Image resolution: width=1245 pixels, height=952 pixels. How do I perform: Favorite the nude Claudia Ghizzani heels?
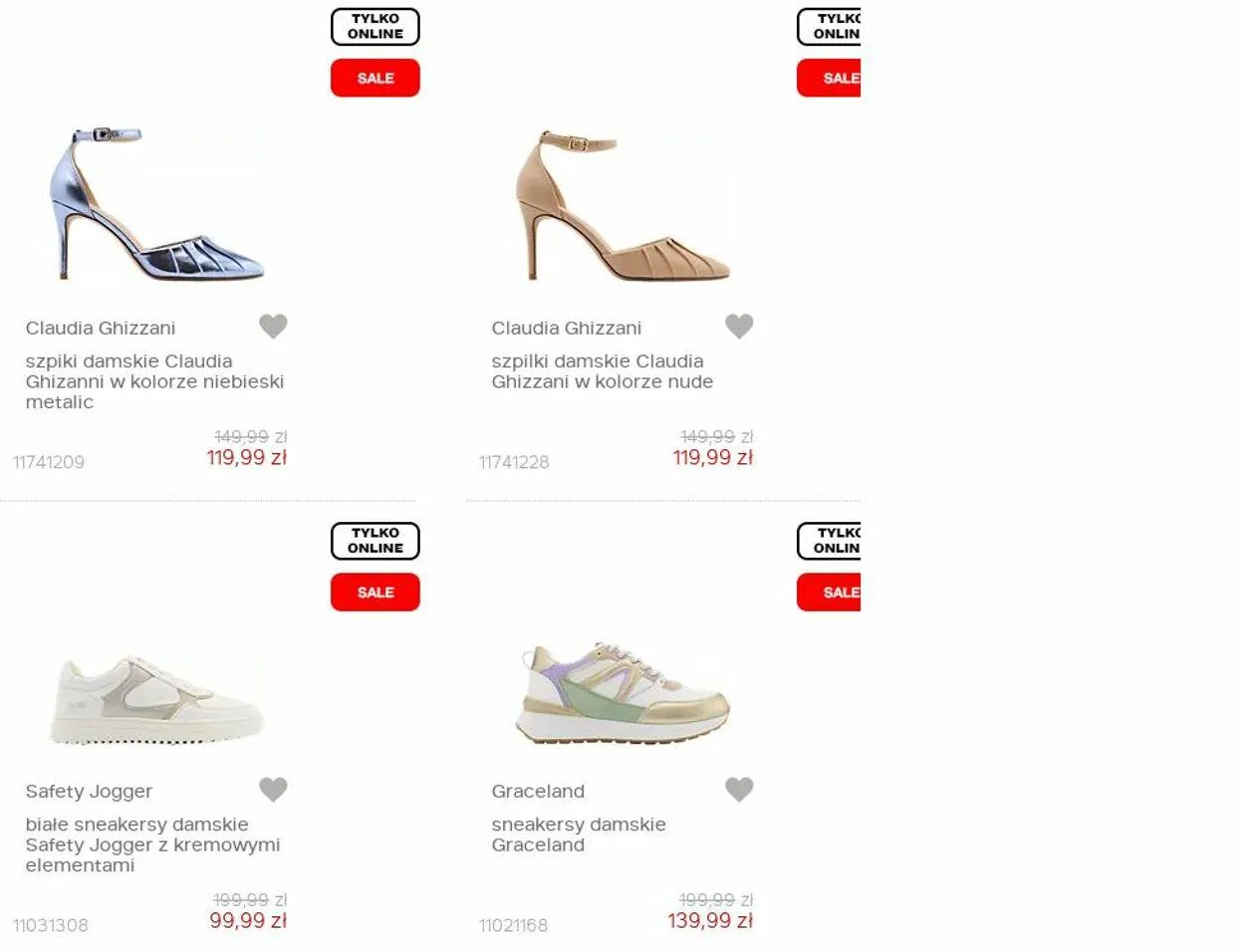click(x=739, y=326)
